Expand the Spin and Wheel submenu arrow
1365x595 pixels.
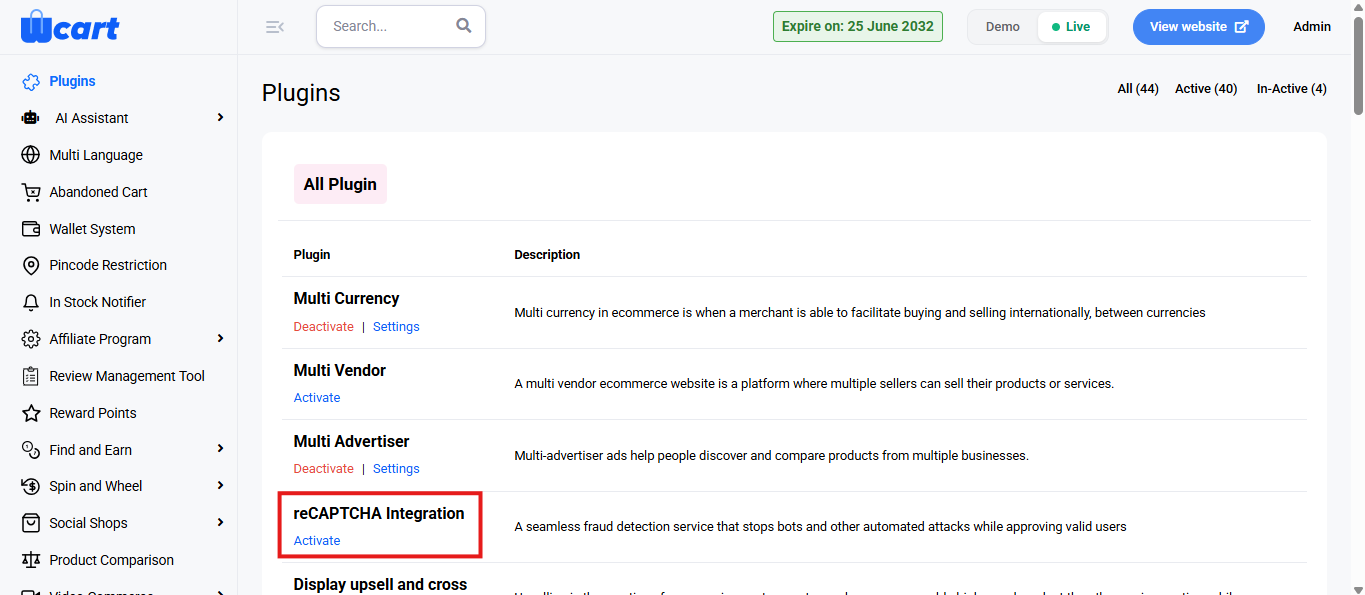point(220,486)
